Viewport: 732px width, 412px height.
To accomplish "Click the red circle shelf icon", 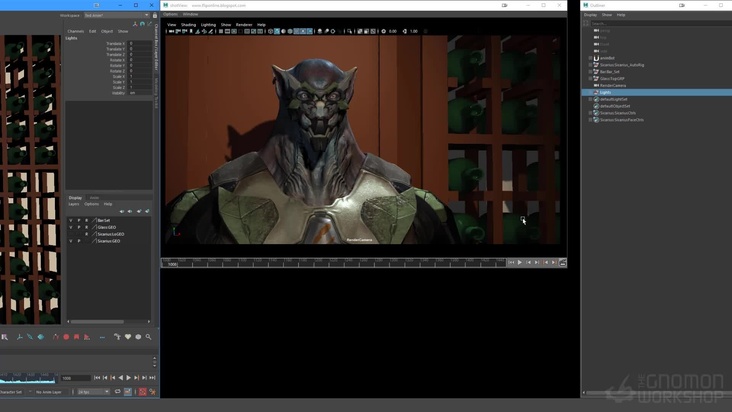I will click(66, 337).
